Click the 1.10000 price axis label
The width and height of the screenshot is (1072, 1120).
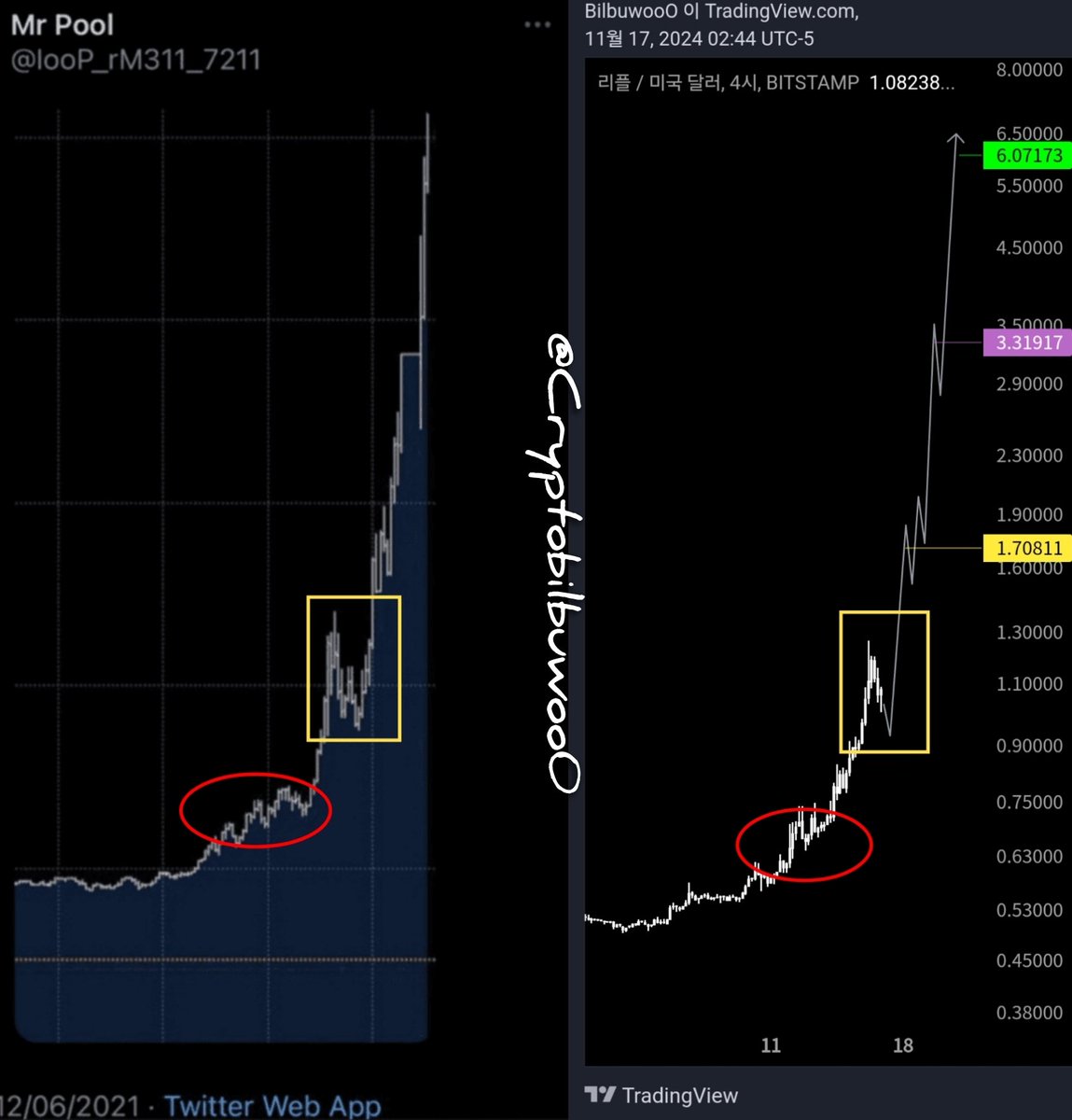(1029, 683)
